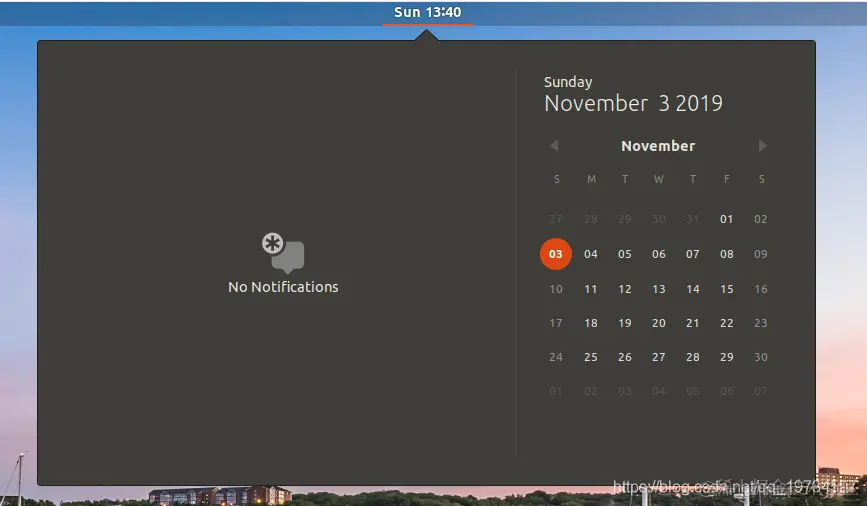The height and width of the screenshot is (506, 867).
Task: Select day 12 in the calendar
Action: [625, 289]
